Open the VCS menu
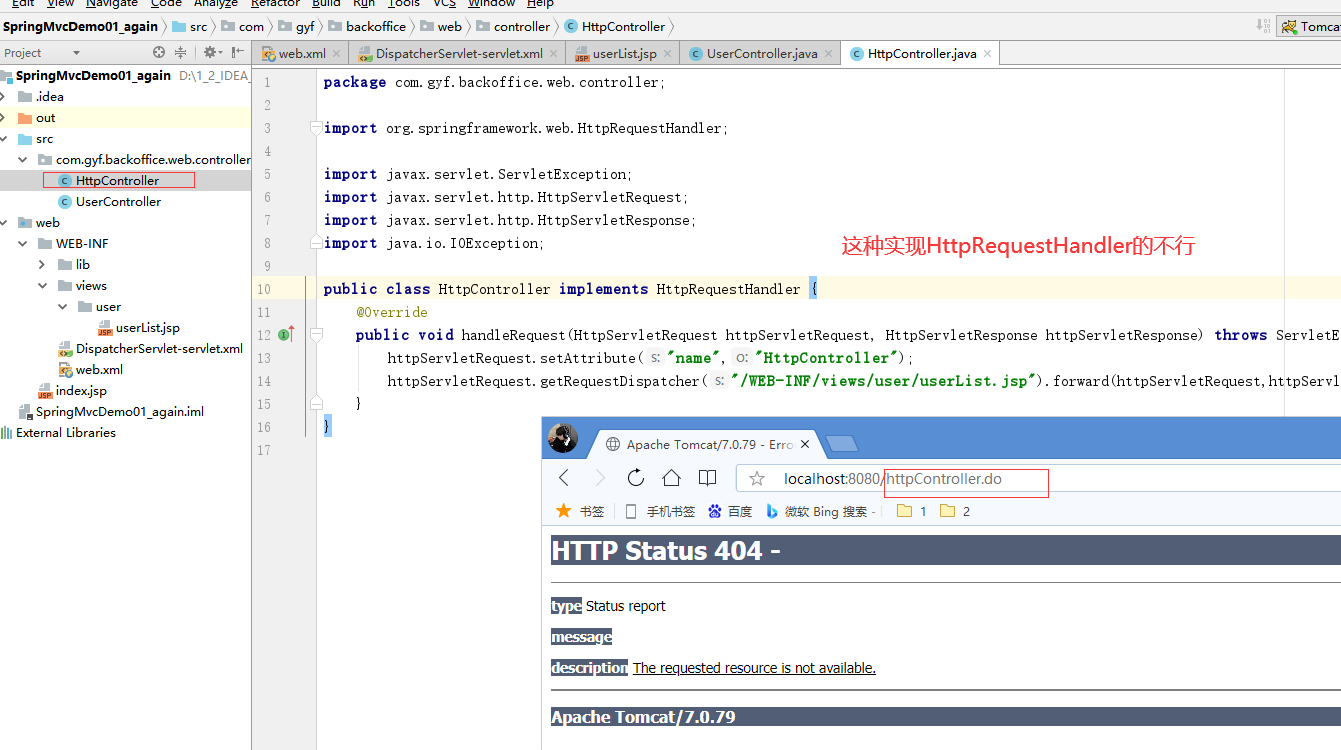This screenshot has width=1341, height=750. 444,4
